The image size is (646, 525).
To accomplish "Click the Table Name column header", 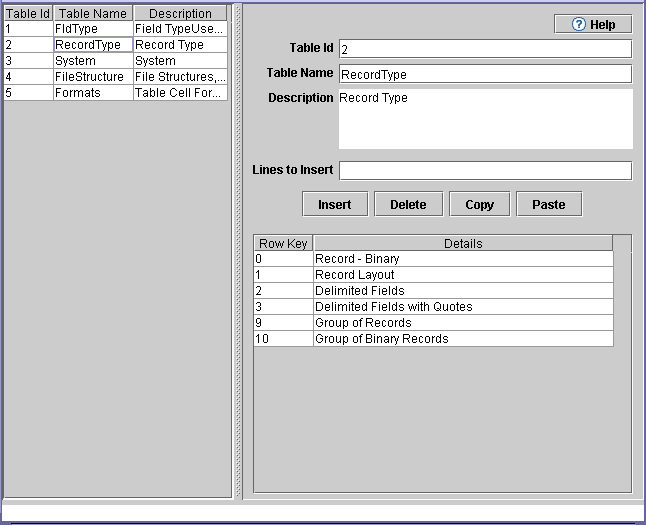I will [x=93, y=14].
